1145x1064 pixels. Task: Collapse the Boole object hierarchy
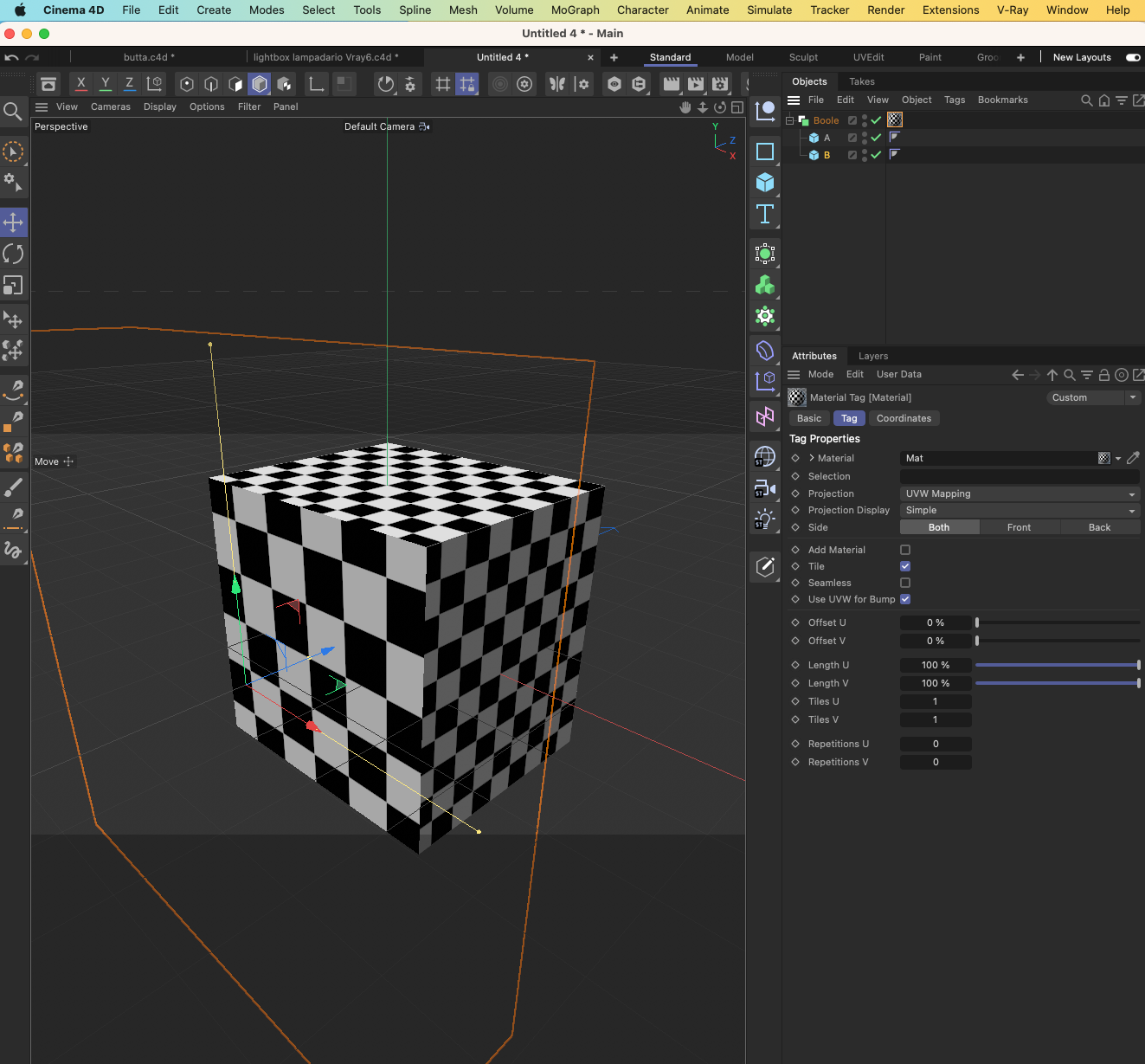click(789, 120)
